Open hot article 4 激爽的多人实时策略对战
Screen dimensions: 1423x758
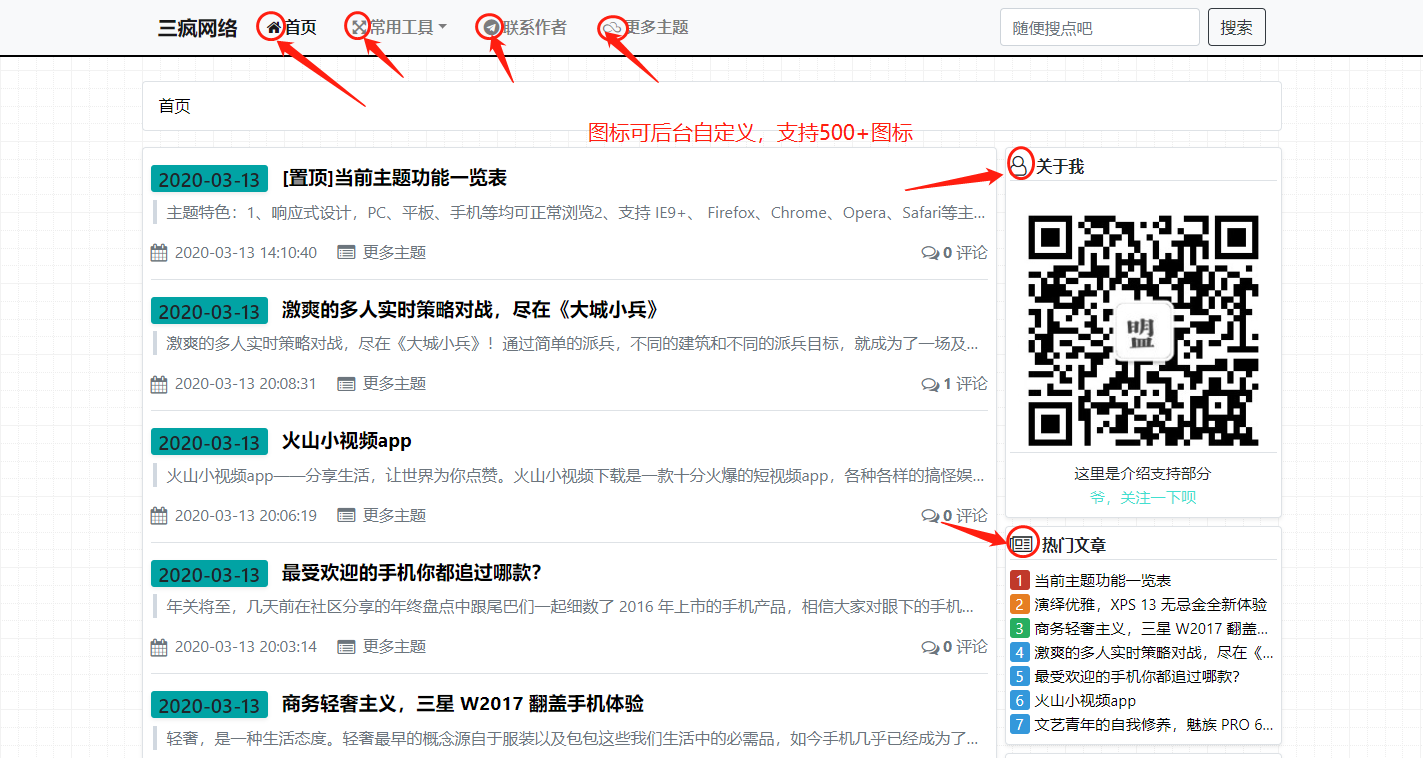pyautogui.click(x=1154, y=652)
